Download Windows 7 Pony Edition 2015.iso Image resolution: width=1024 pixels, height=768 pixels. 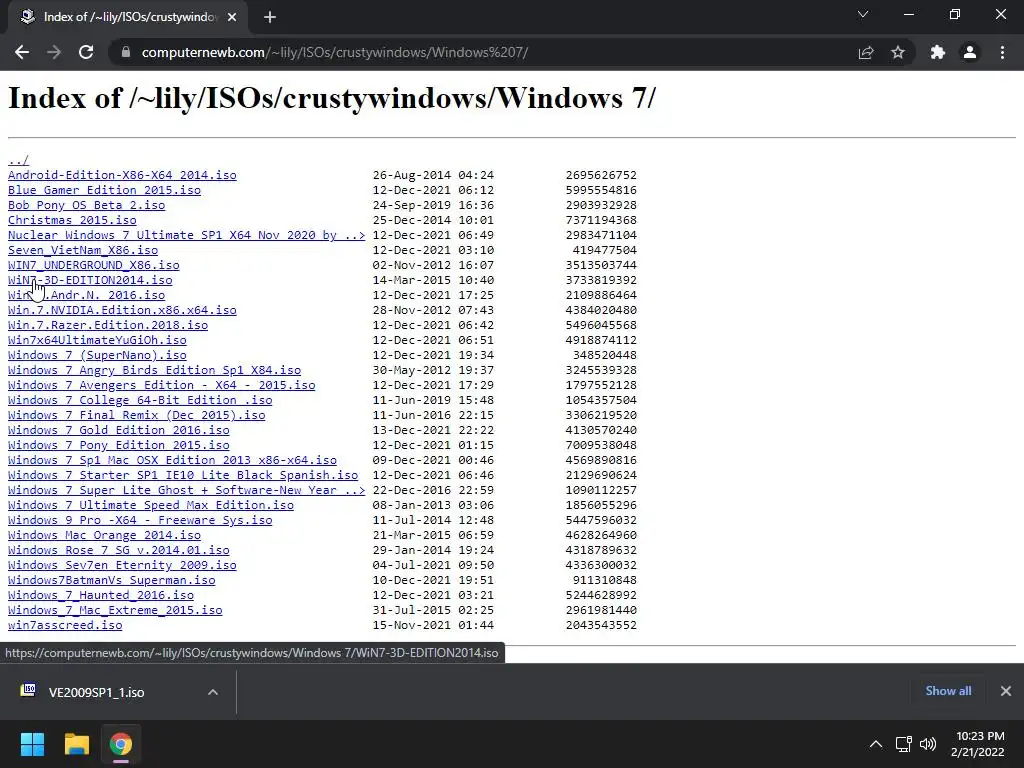point(119,445)
